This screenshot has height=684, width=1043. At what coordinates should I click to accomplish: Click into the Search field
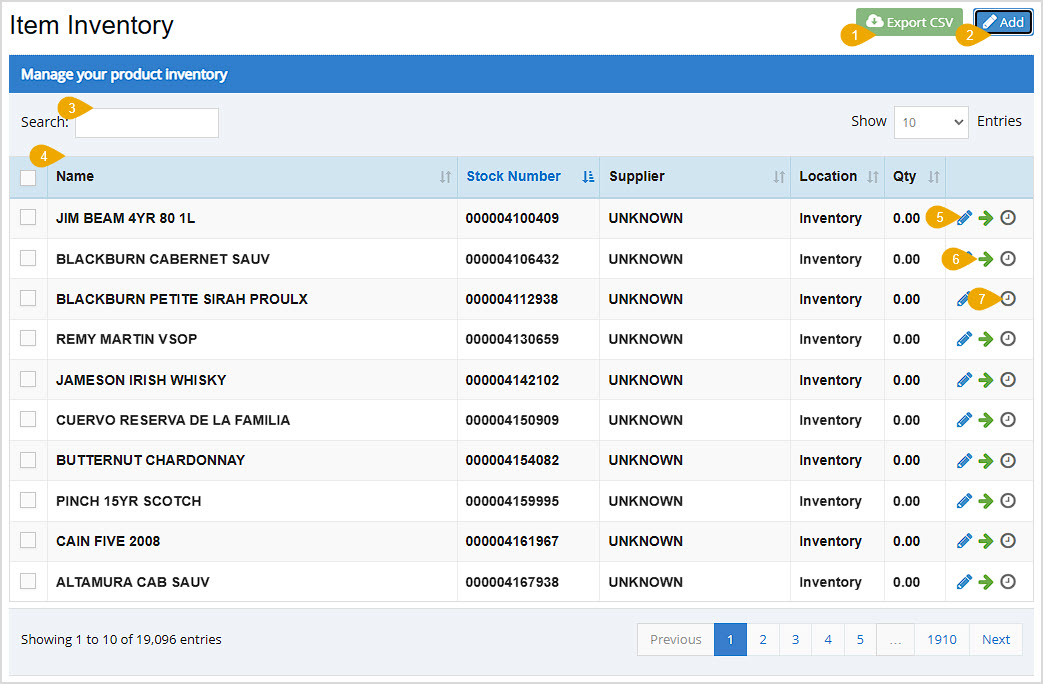tap(146, 122)
